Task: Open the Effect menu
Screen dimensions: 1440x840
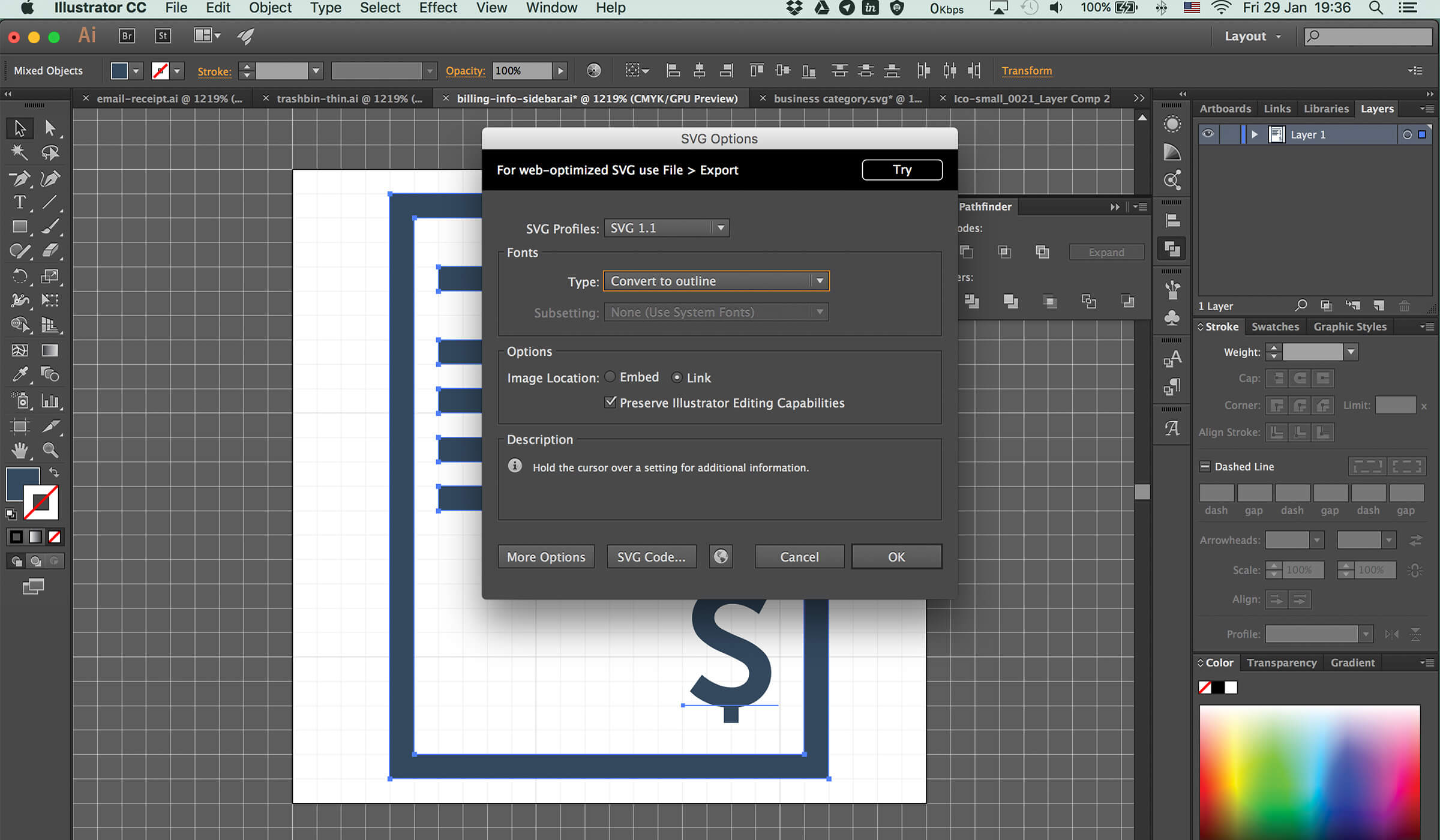Action: pyautogui.click(x=438, y=8)
